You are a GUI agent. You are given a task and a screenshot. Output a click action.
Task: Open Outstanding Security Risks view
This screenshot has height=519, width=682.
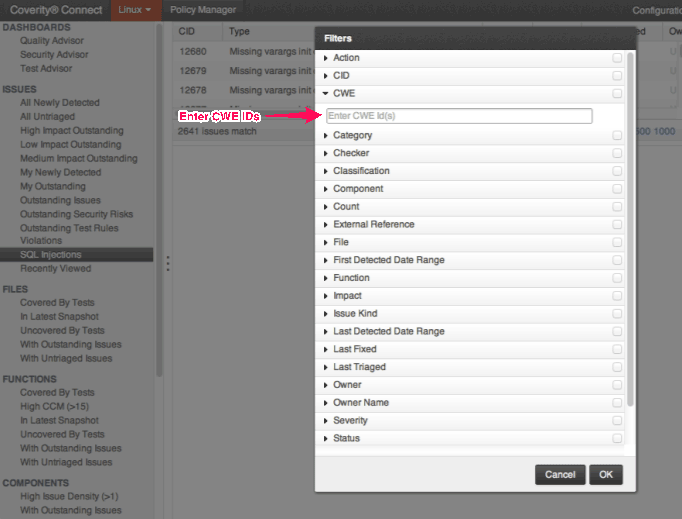(77, 214)
